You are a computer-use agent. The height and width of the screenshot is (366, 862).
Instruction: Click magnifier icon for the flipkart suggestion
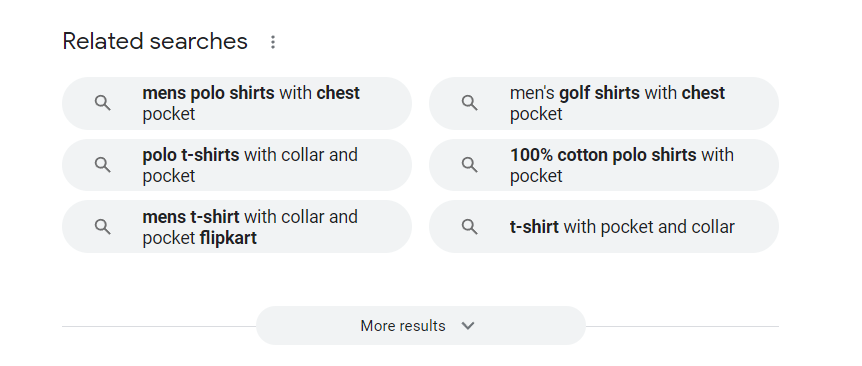click(x=102, y=226)
